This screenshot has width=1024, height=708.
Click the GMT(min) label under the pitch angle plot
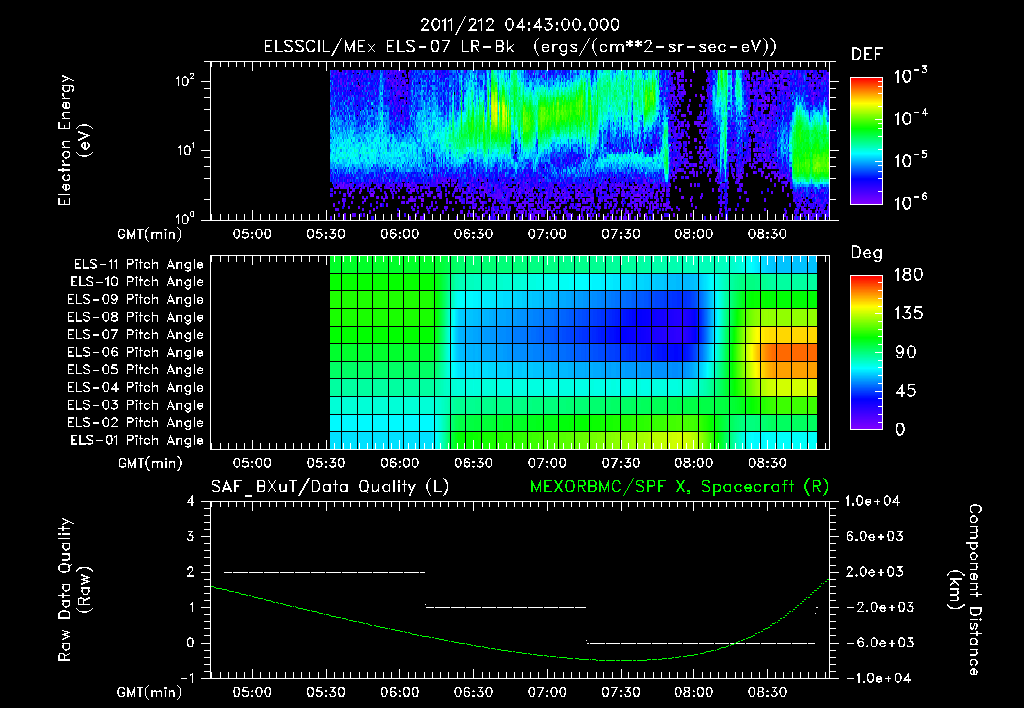coord(150,463)
